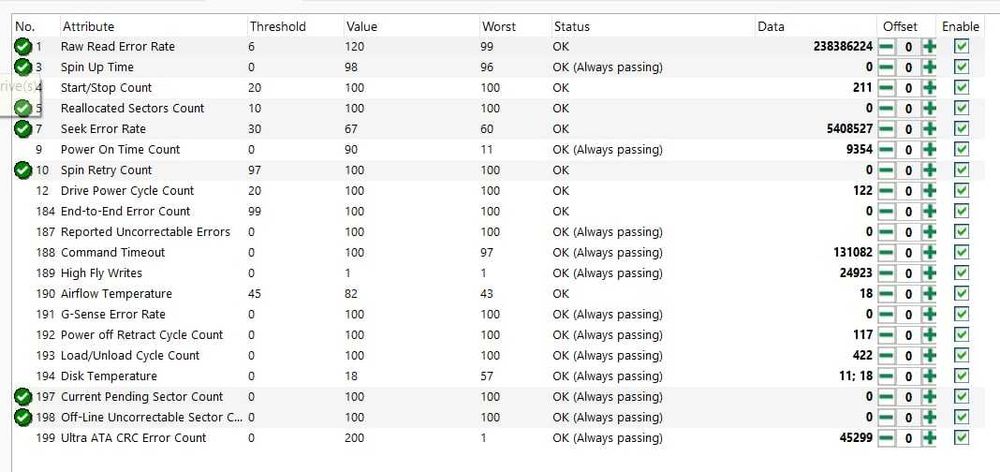This screenshot has height=472, width=1000.
Task: Decrease offset for Power On Time Count
Action: point(886,149)
